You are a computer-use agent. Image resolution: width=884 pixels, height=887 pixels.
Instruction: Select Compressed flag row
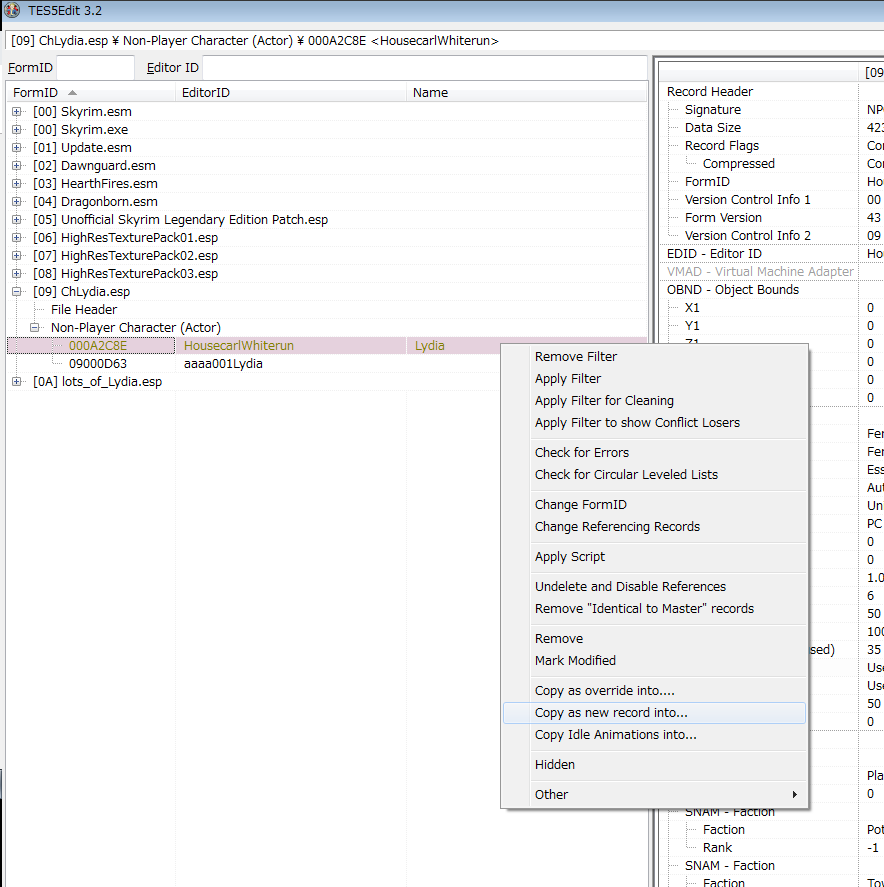[x=758, y=164]
